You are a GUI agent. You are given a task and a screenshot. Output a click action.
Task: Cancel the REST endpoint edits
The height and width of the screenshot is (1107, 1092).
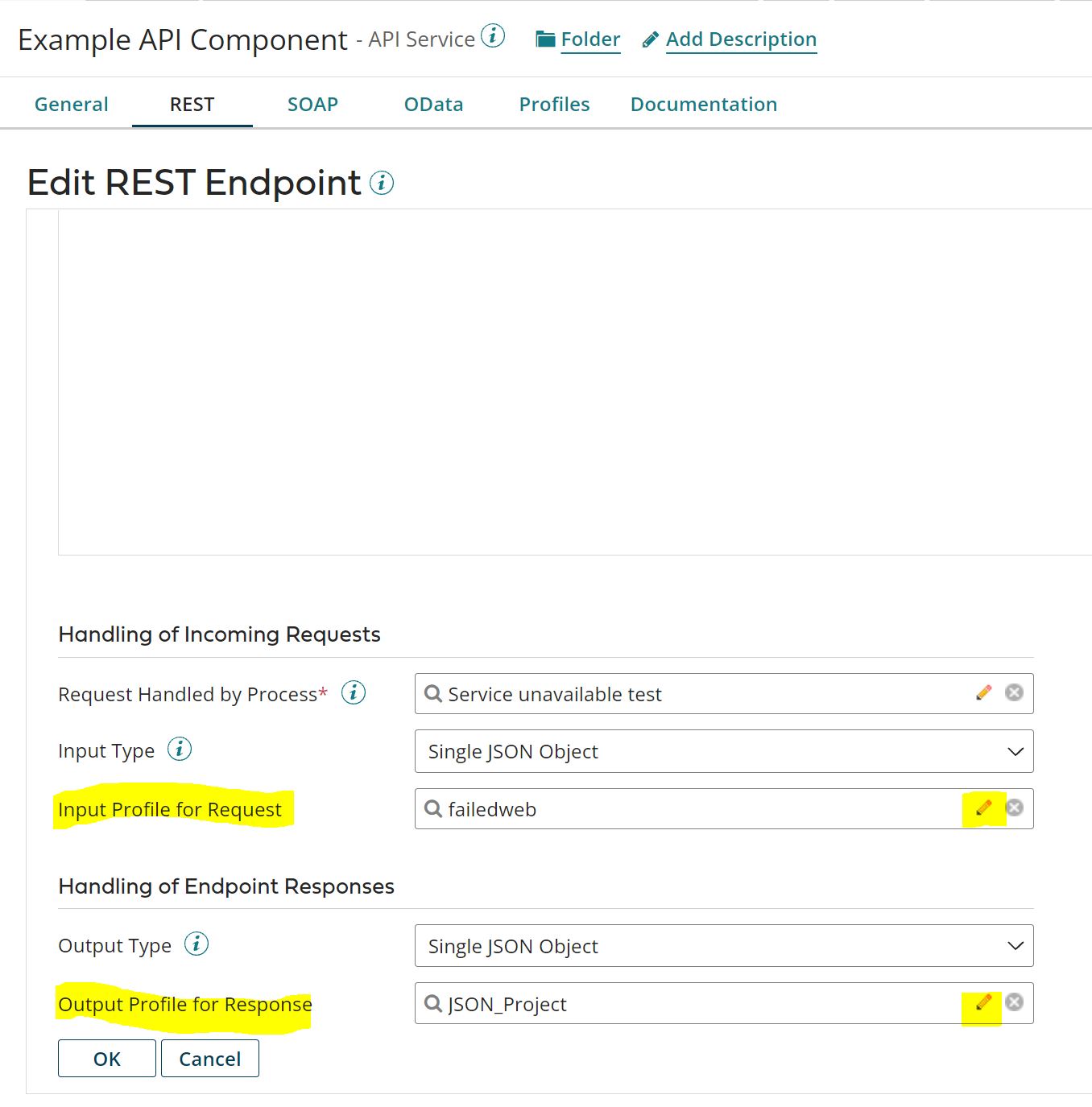[x=209, y=1058]
